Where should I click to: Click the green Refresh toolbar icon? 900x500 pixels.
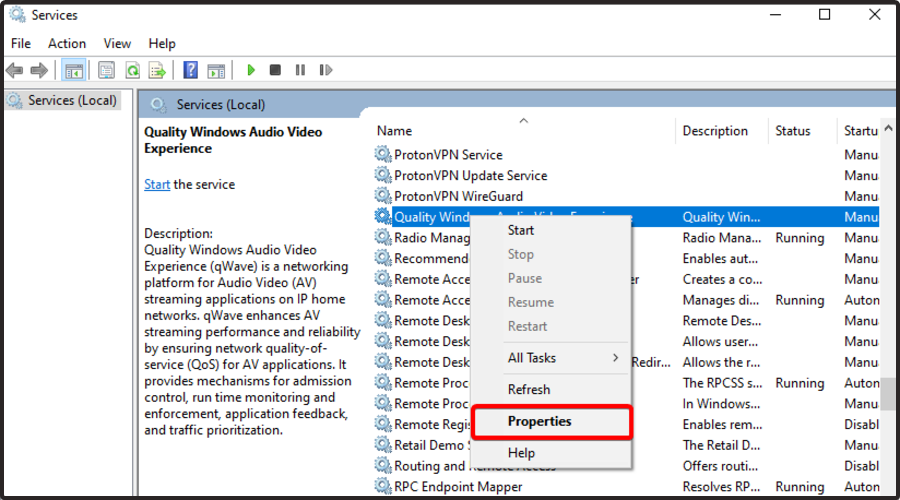[133, 71]
